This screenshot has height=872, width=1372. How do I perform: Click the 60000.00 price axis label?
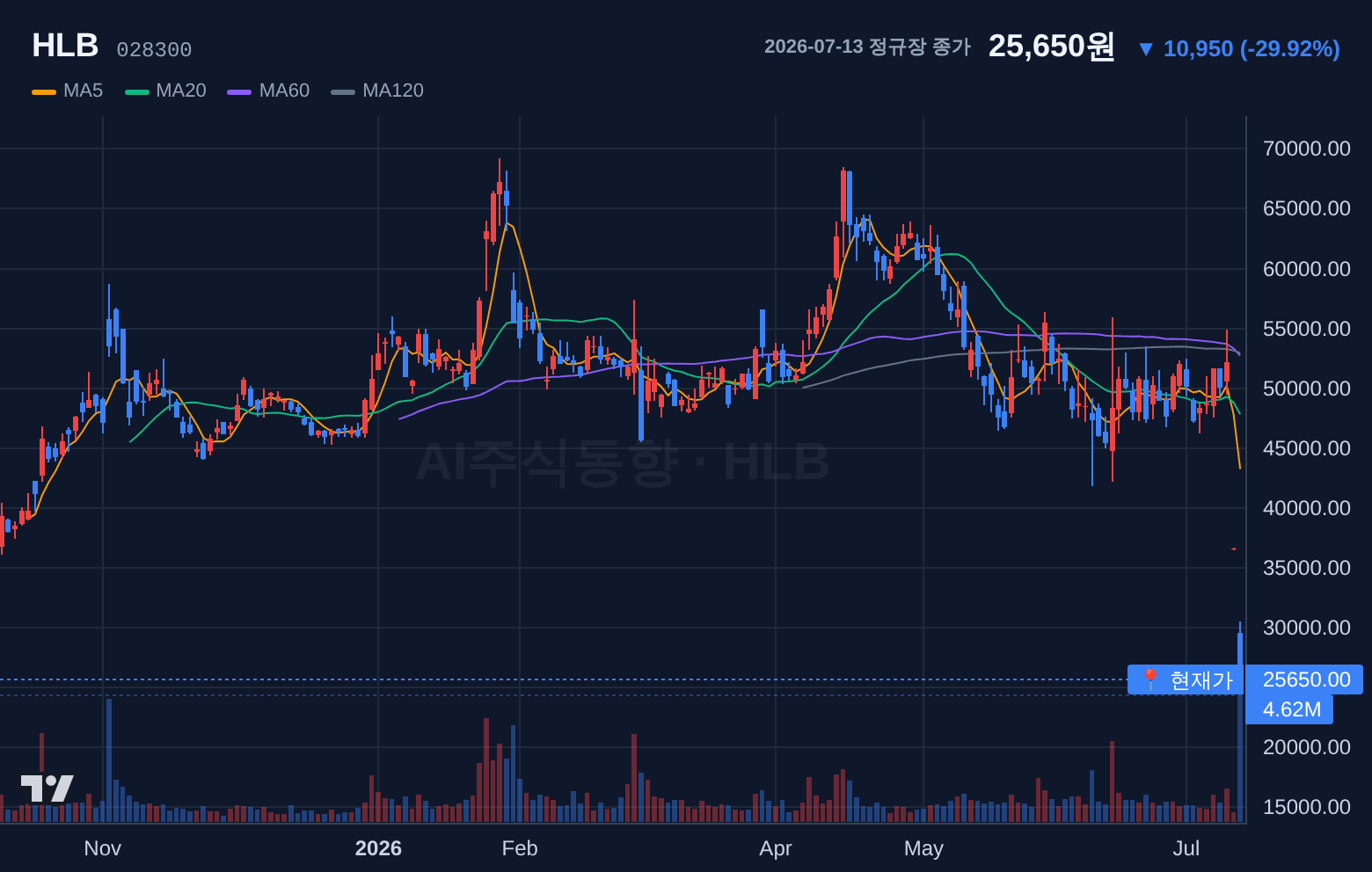[1306, 269]
